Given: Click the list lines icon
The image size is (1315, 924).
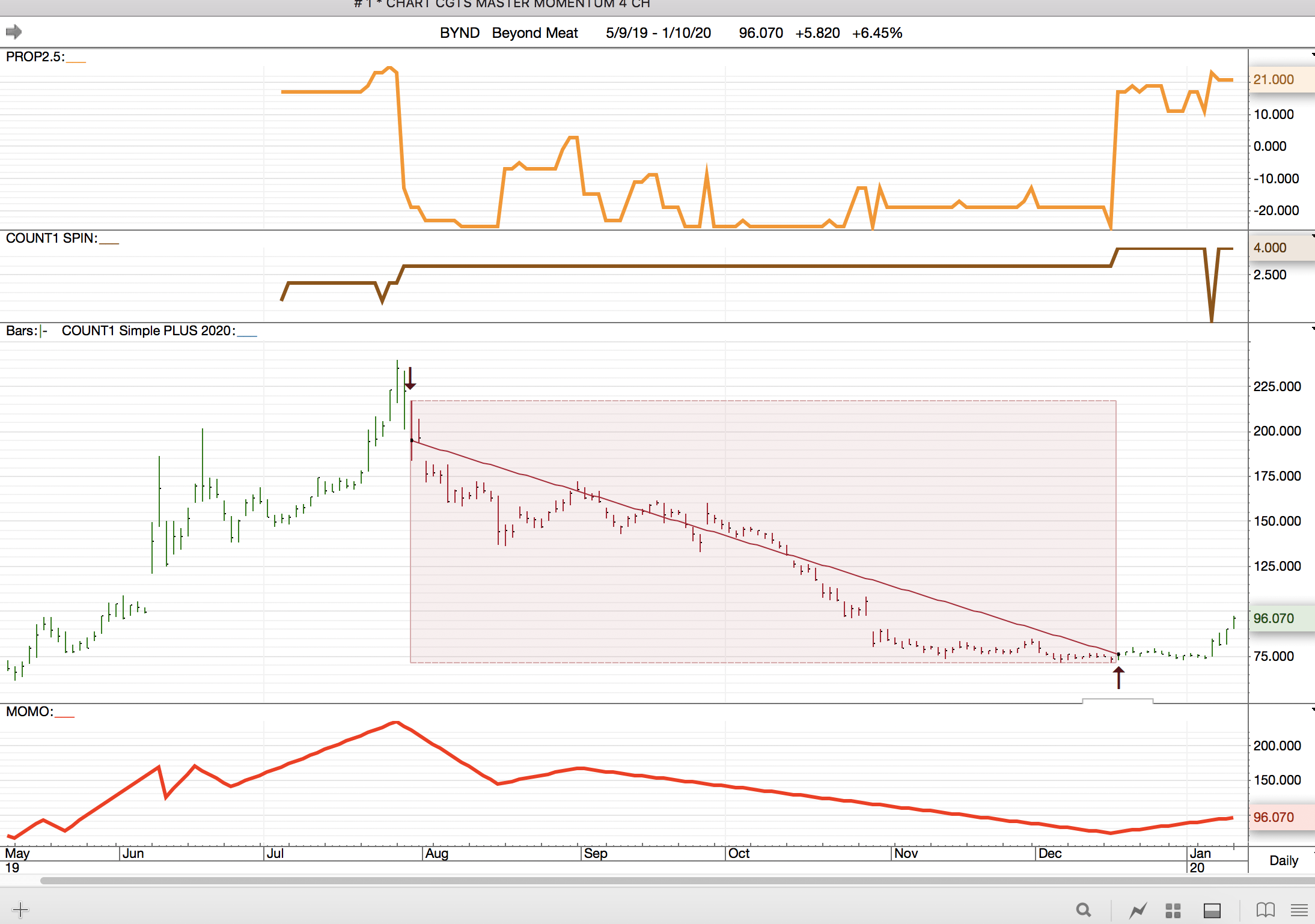Looking at the screenshot, I should (1299, 910).
